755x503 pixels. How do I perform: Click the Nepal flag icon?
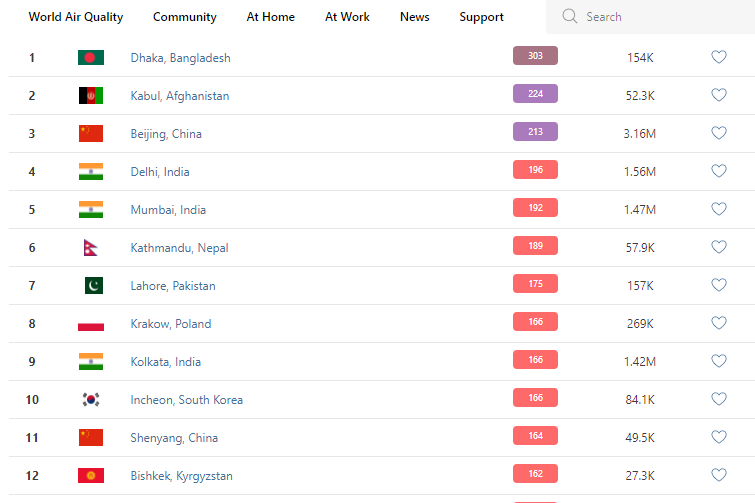click(91, 247)
